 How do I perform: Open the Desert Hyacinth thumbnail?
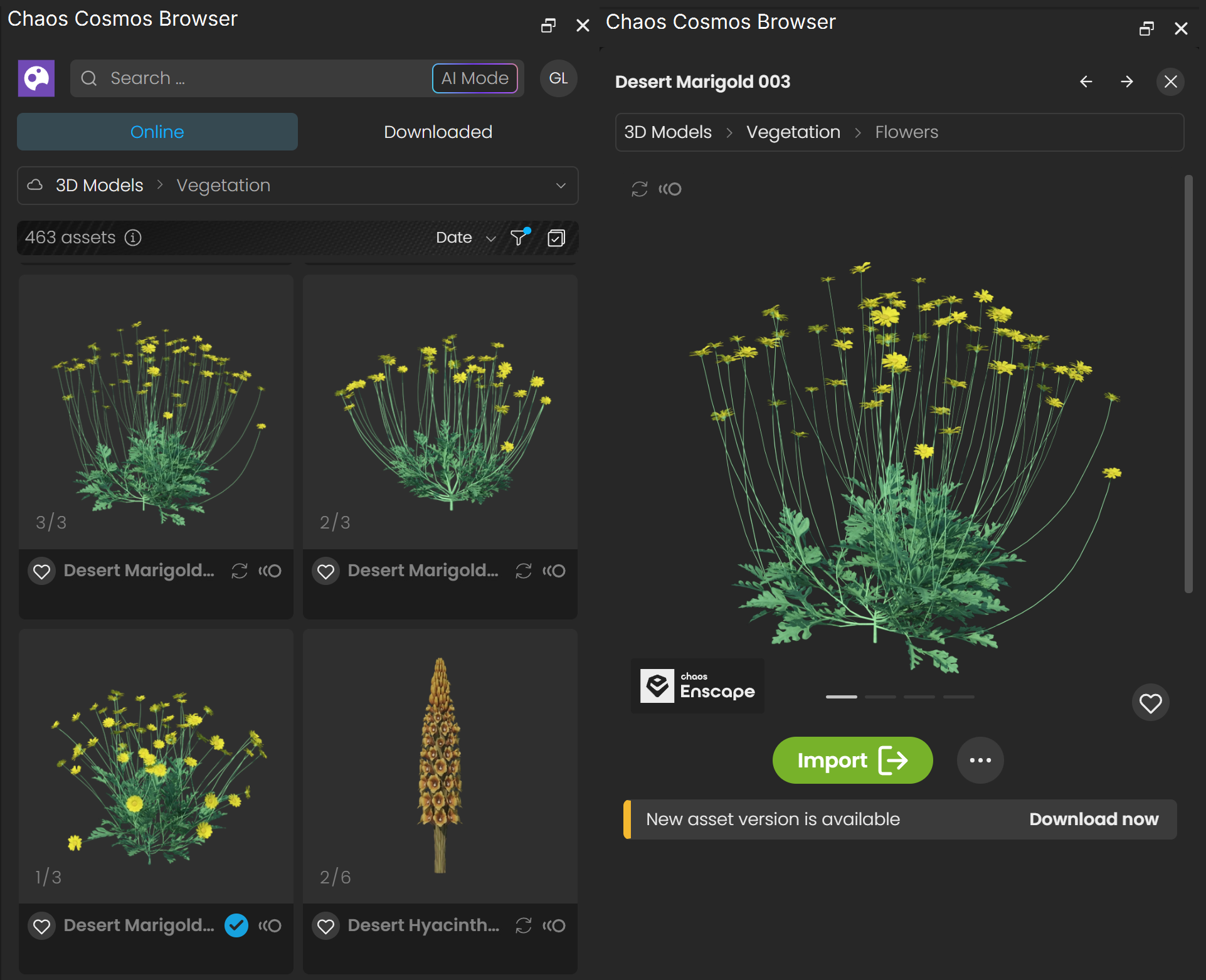click(x=440, y=767)
